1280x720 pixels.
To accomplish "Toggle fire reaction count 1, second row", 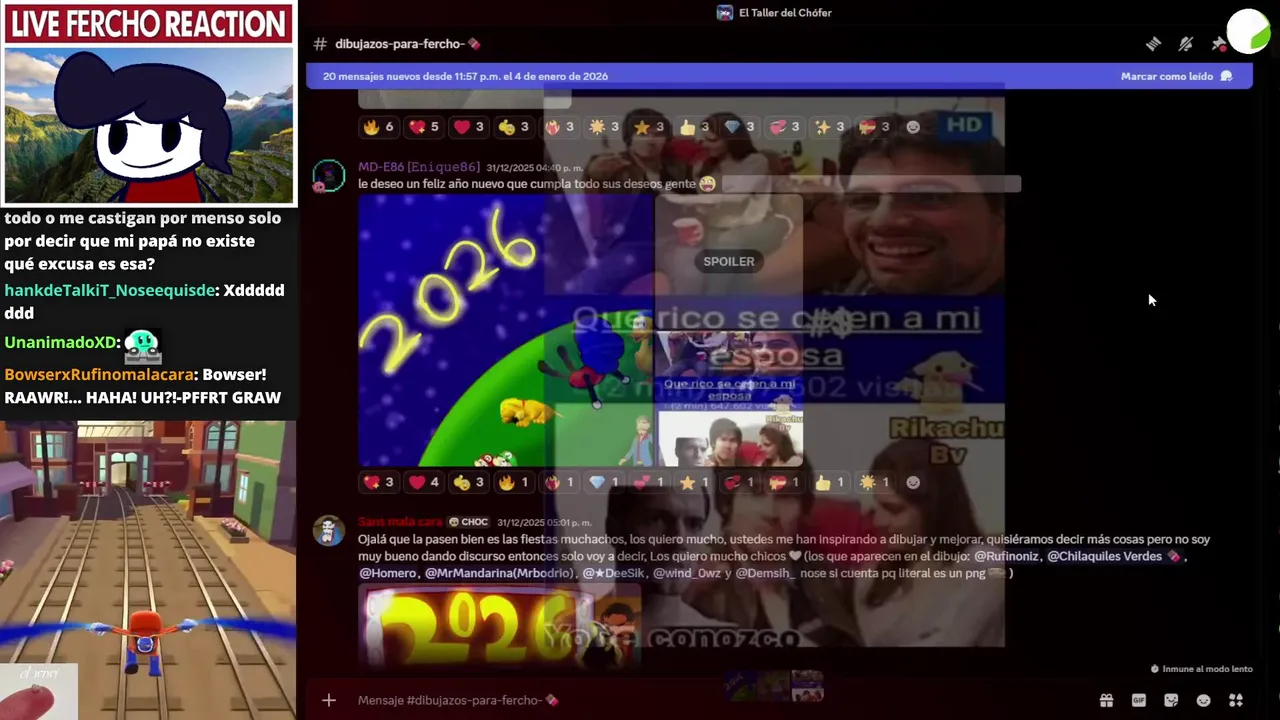I will [x=513, y=482].
